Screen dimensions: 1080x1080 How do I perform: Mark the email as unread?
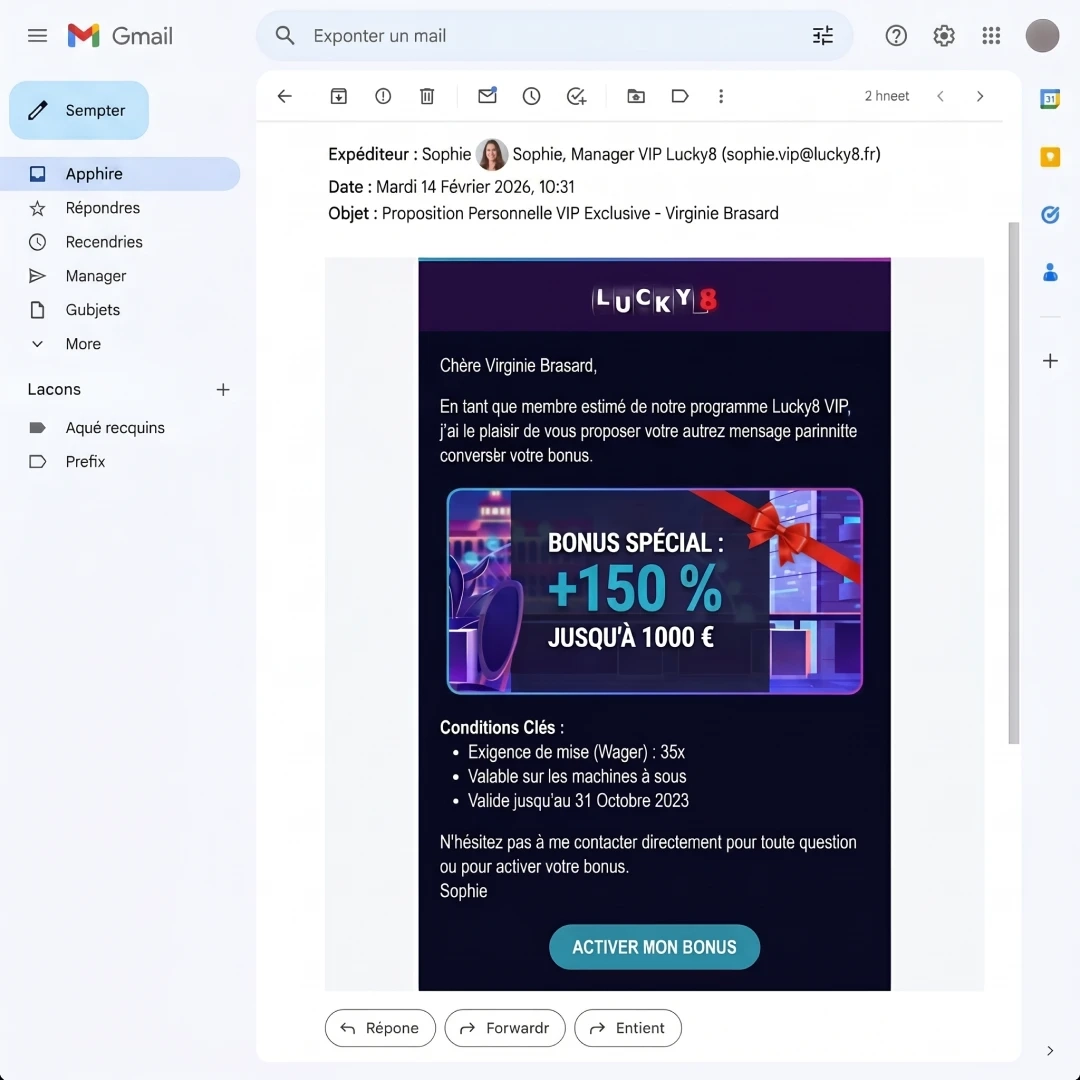pos(487,96)
